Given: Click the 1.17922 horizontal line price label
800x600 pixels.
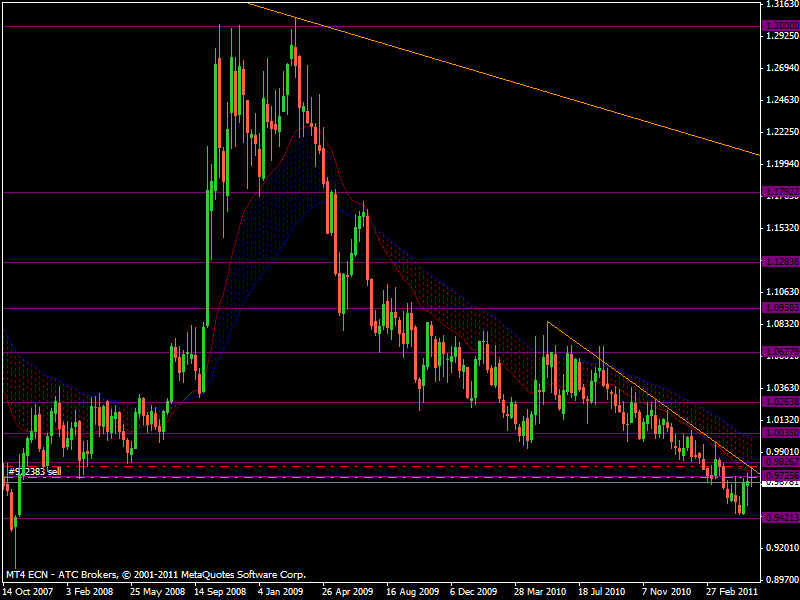Looking at the screenshot, I should click(x=781, y=192).
